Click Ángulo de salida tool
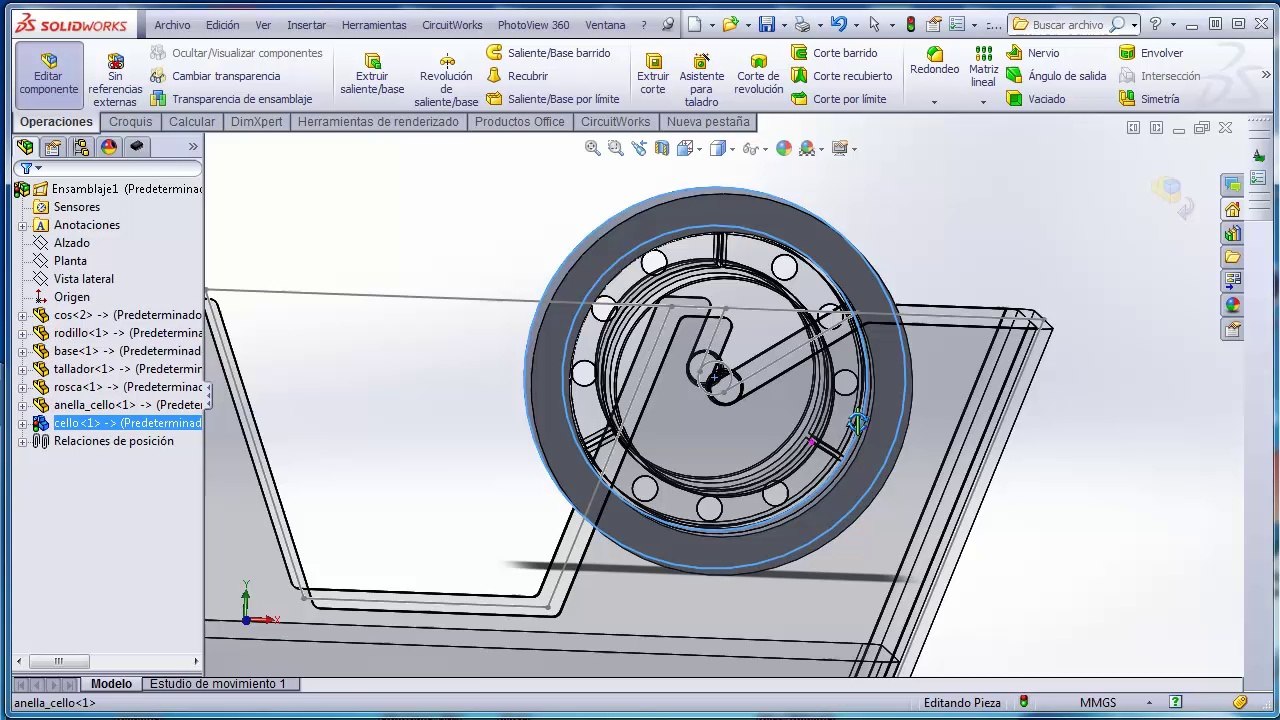 click(x=1056, y=75)
